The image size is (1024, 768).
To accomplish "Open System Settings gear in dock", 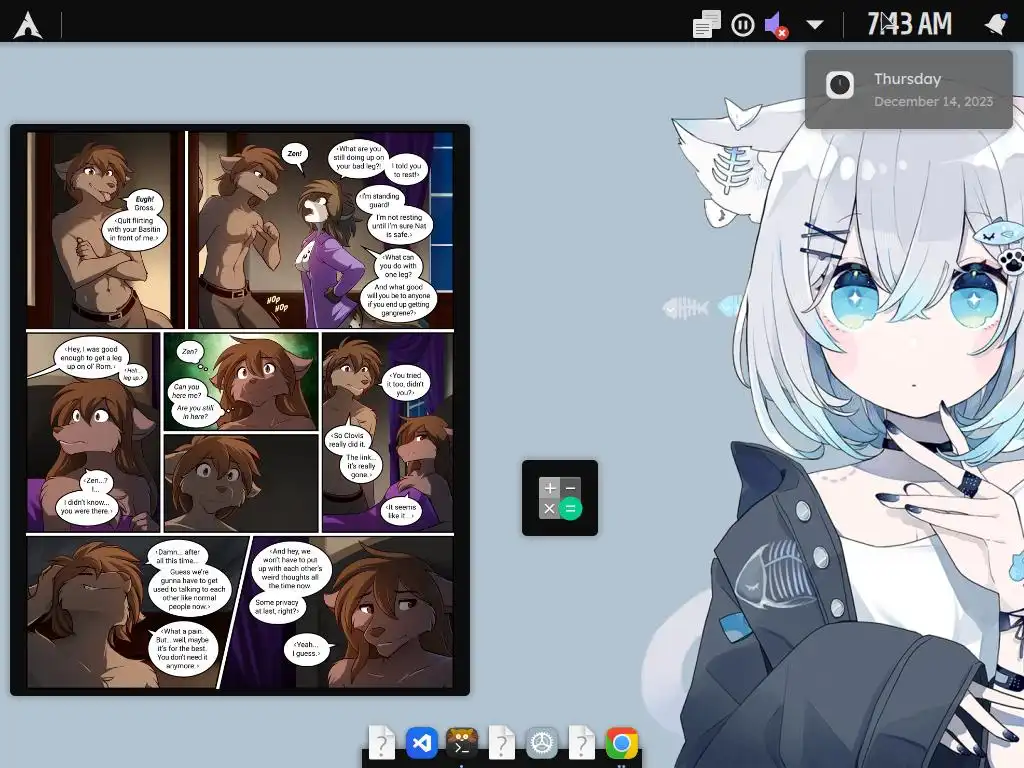I will coord(542,743).
